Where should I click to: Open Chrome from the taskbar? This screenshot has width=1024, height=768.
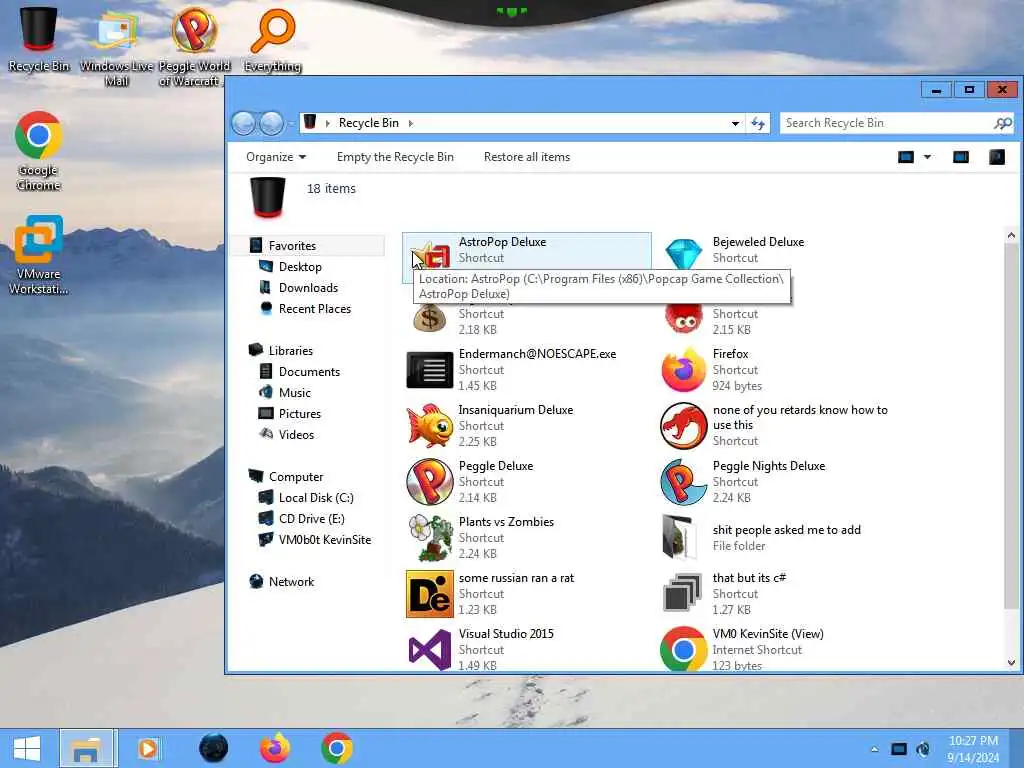337,748
